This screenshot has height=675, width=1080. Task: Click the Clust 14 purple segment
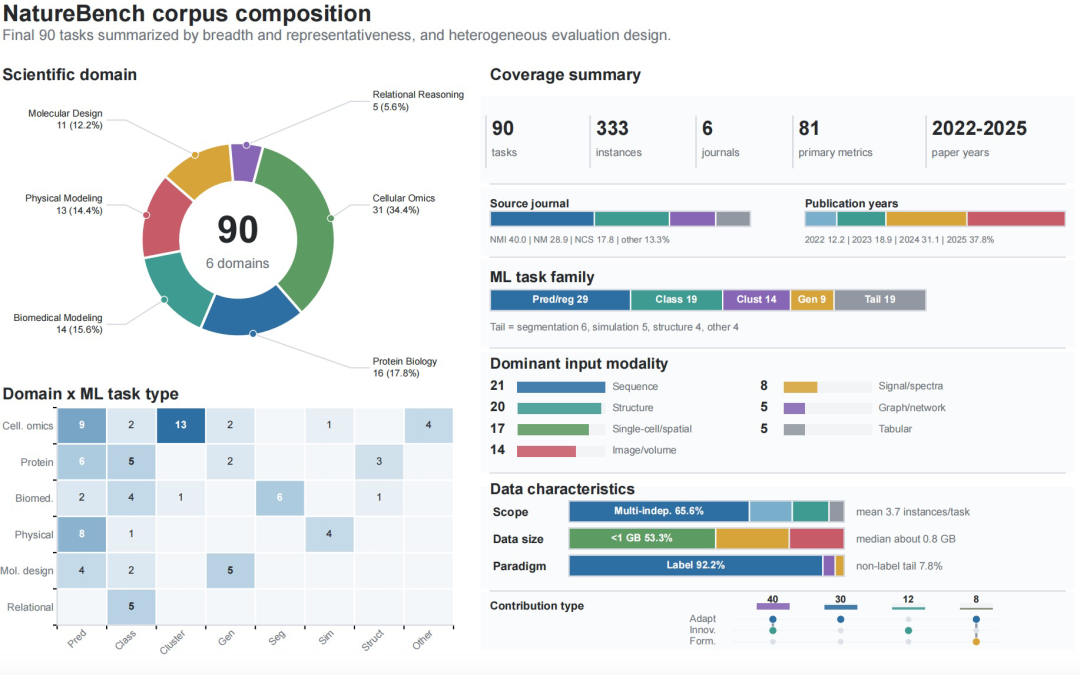point(756,300)
